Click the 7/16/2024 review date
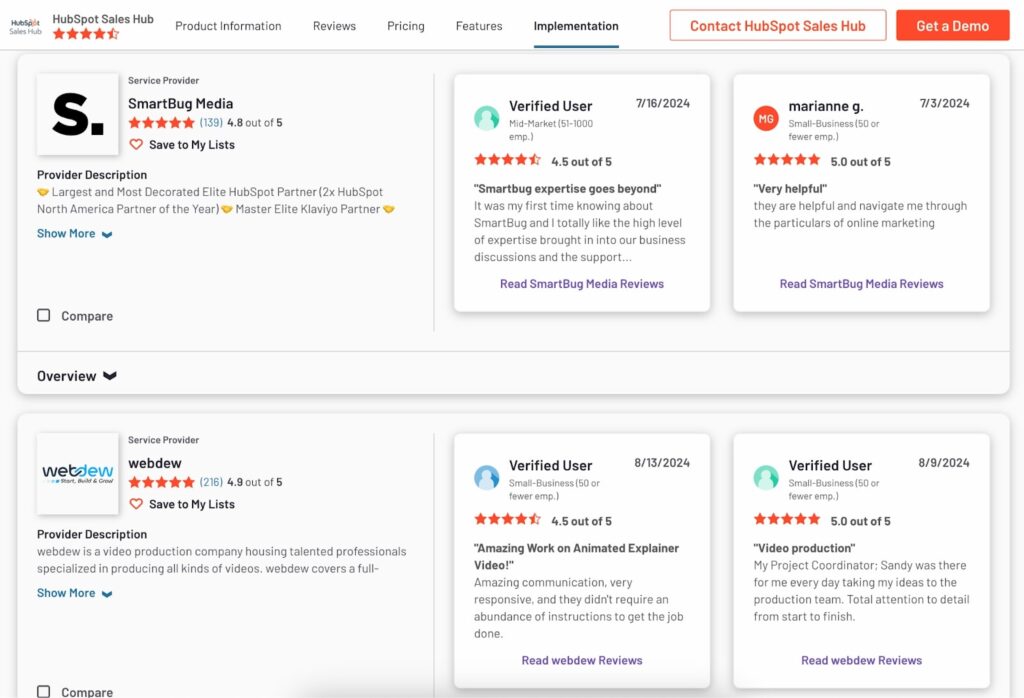 (x=663, y=103)
